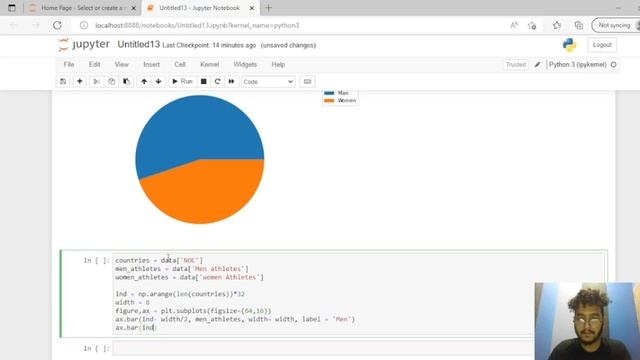Open browser collections icon
The width and height of the screenshot is (640, 360).
click(x=578, y=25)
